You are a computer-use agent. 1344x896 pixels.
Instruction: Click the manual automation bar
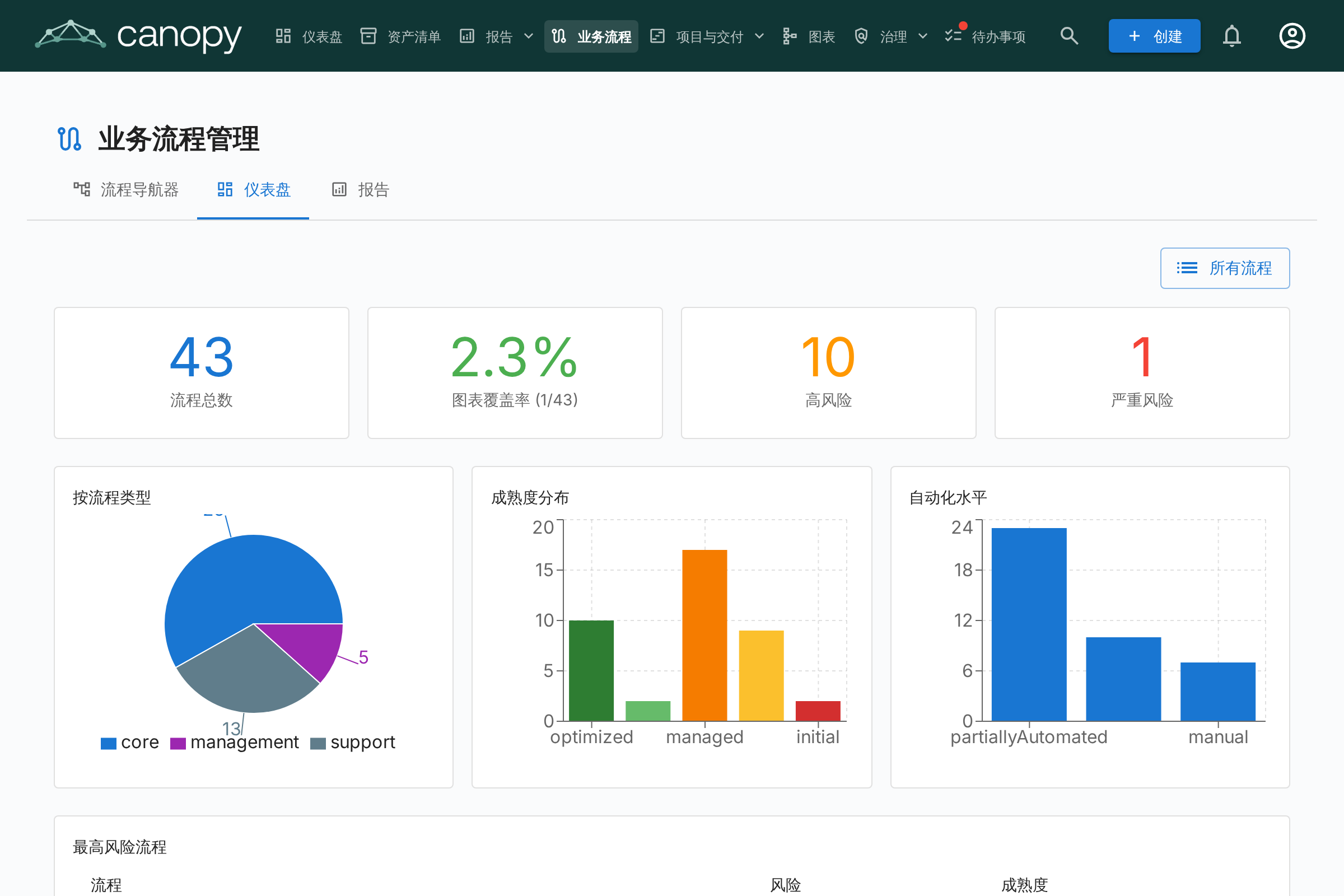(1217, 692)
